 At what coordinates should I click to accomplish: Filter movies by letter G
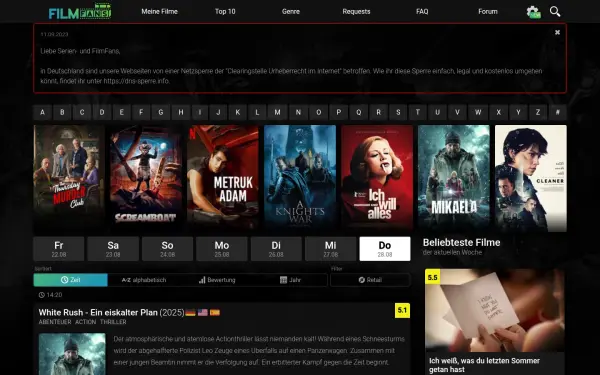161,112
